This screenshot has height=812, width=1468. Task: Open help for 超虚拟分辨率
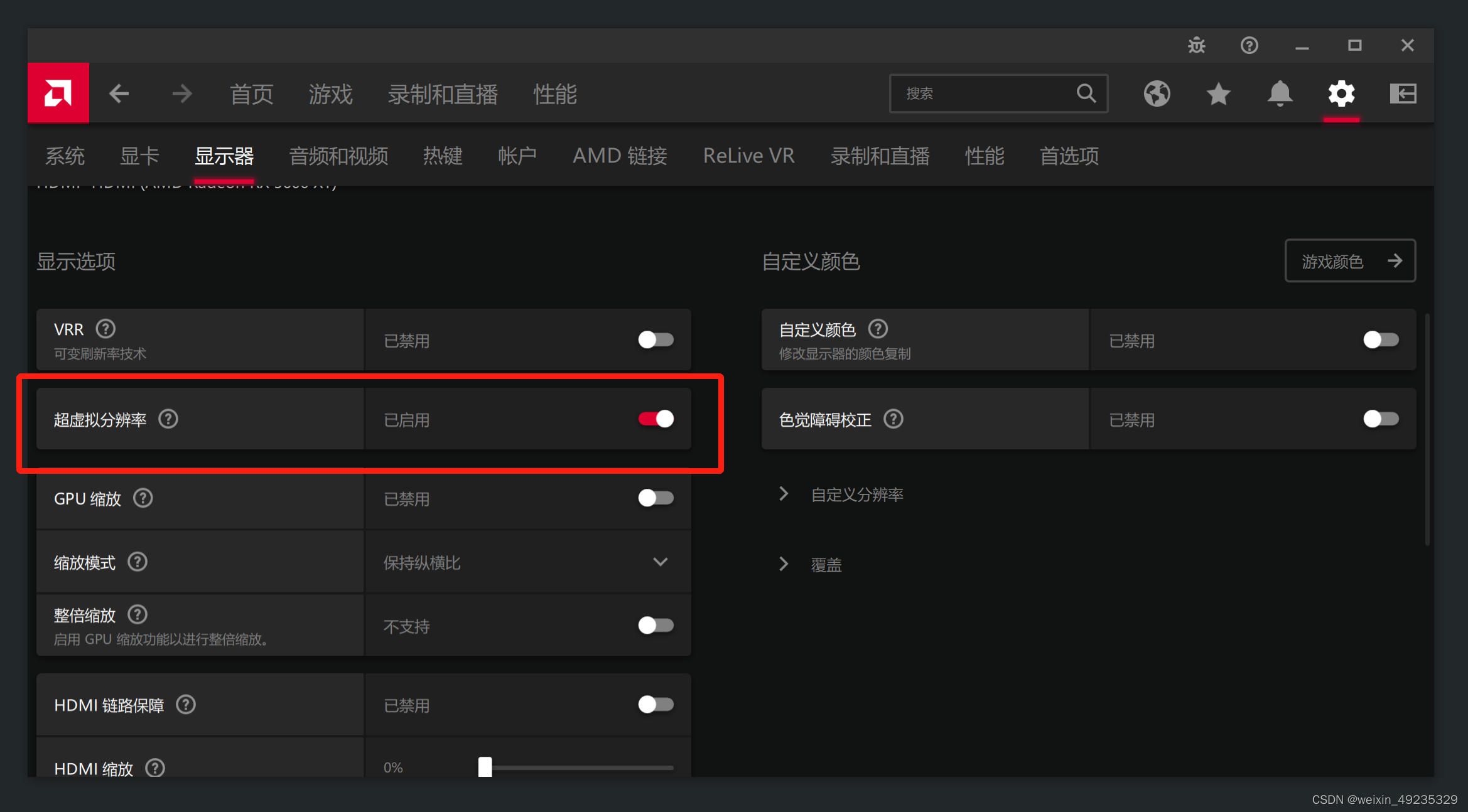pos(168,419)
